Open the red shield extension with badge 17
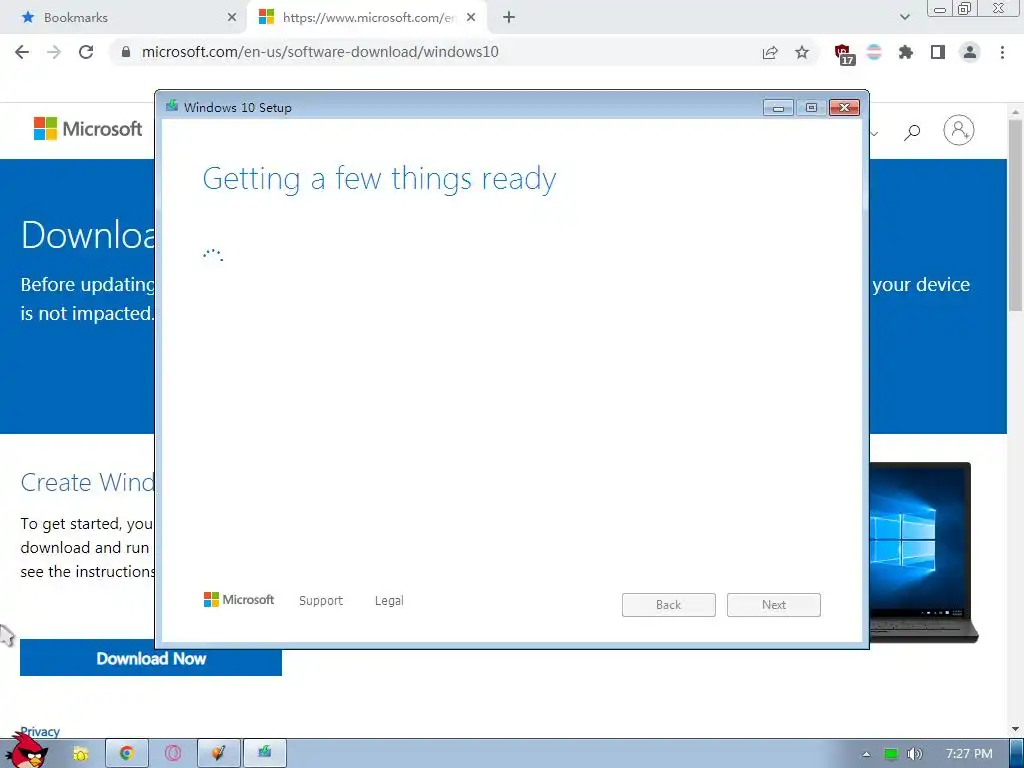 (844, 54)
